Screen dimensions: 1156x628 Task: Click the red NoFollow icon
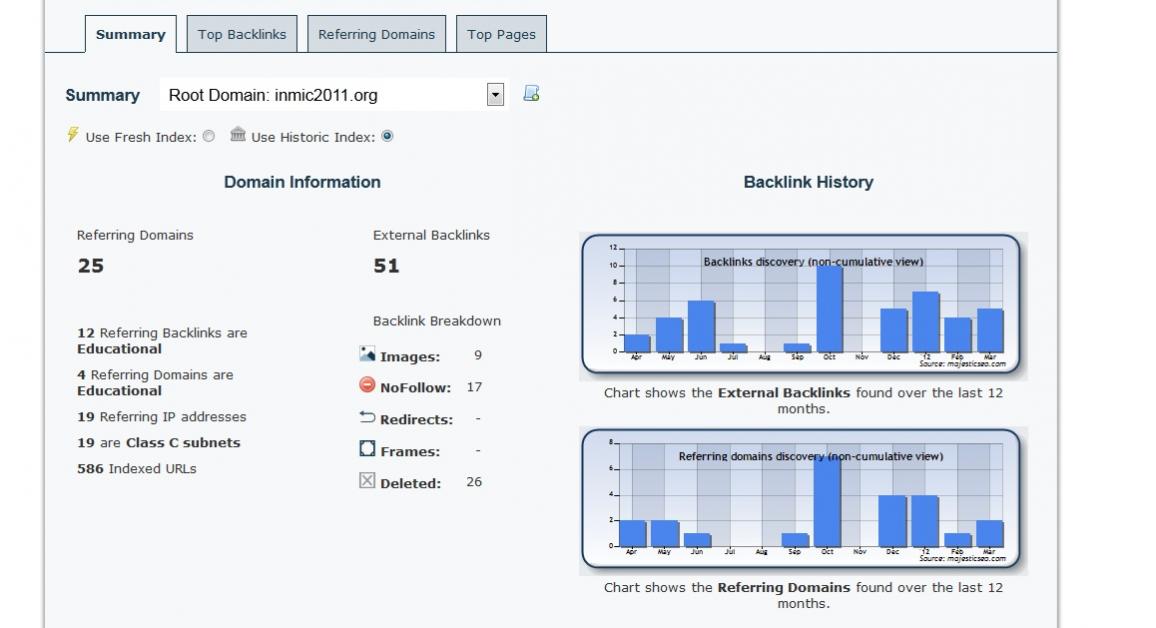pyautogui.click(x=367, y=385)
